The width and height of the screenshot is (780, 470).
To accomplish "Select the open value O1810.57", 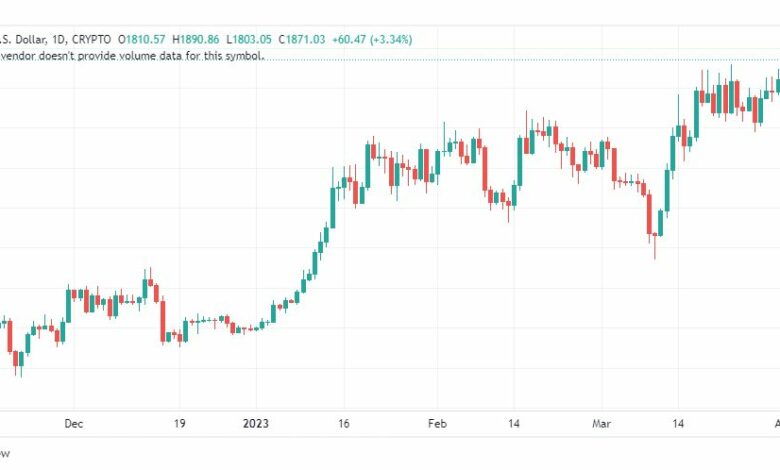I will pyautogui.click(x=141, y=39).
